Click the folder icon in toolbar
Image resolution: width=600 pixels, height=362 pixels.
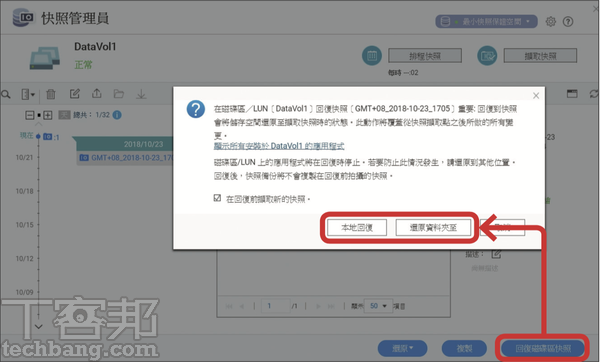pyautogui.click(x=119, y=94)
